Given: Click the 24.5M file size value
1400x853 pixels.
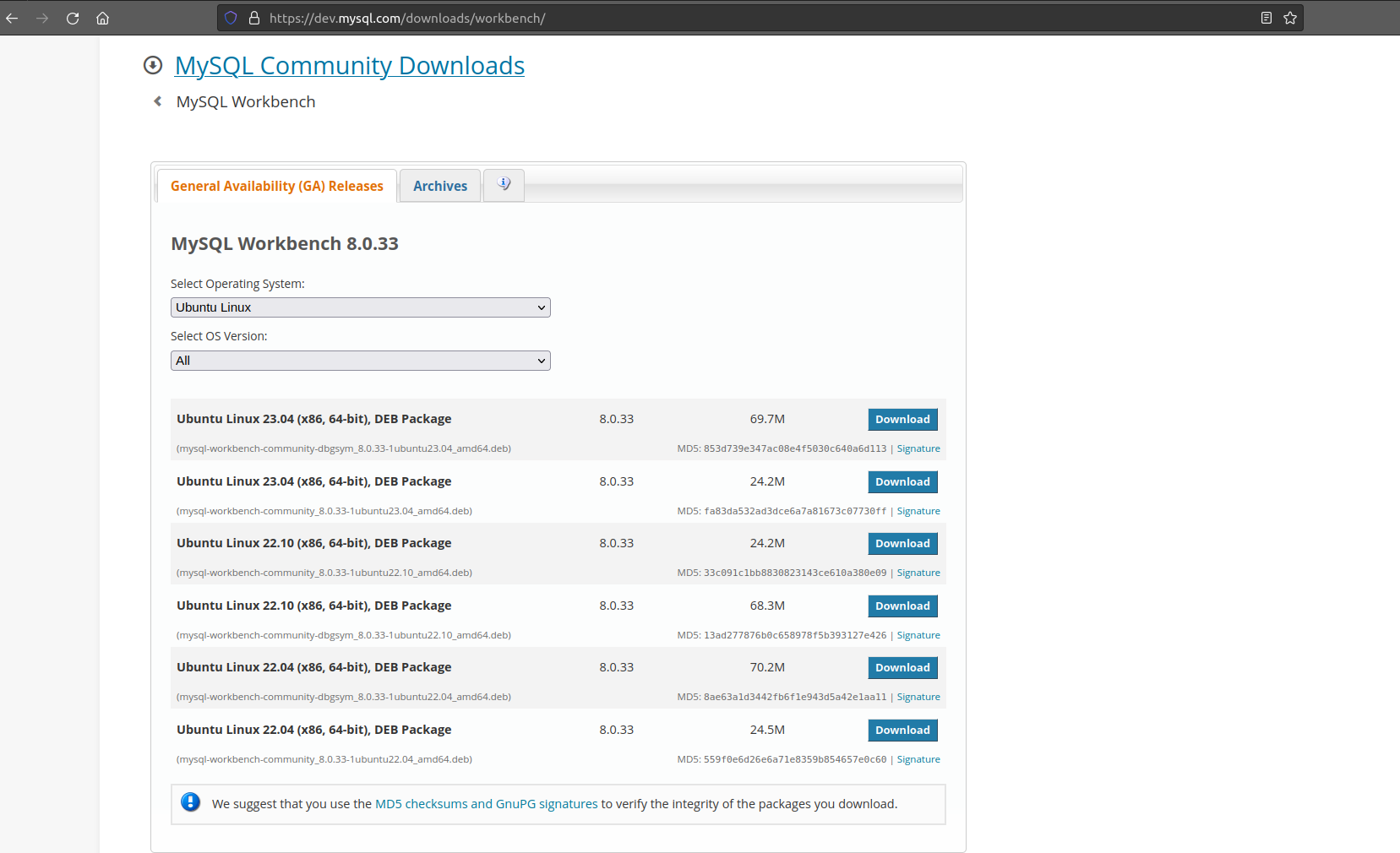Looking at the screenshot, I should [767, 730].
